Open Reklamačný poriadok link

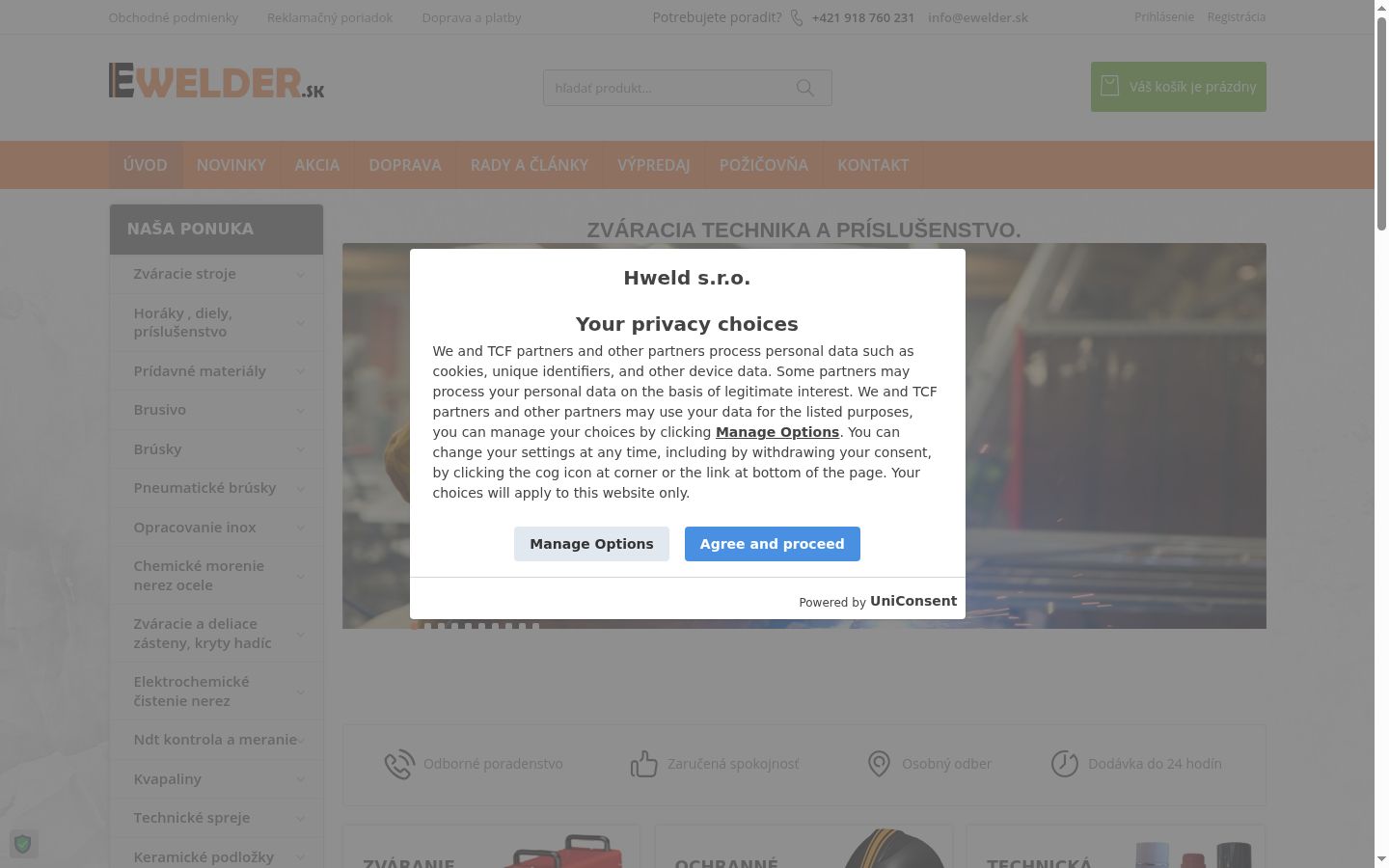[x=330, y=17]
